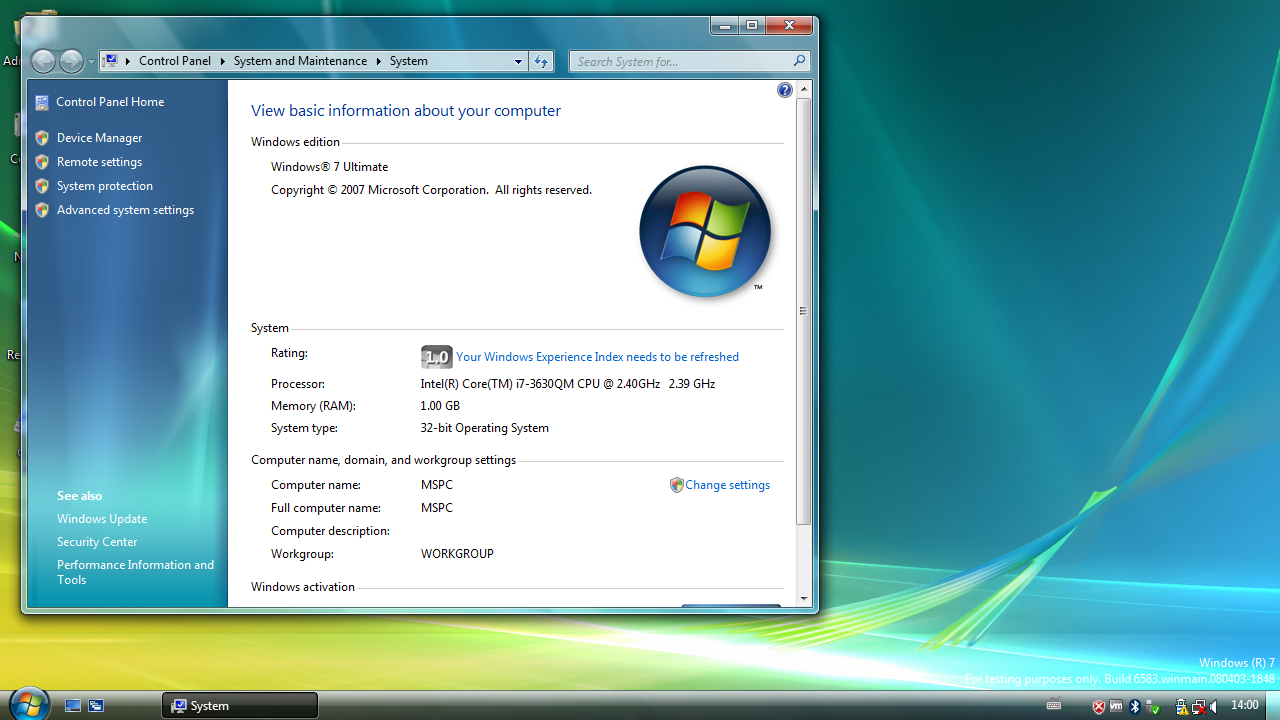Open the Start menu orb
Image resolution: width=1280 pixels, height=720 pixels.
(x=28, y=703)
